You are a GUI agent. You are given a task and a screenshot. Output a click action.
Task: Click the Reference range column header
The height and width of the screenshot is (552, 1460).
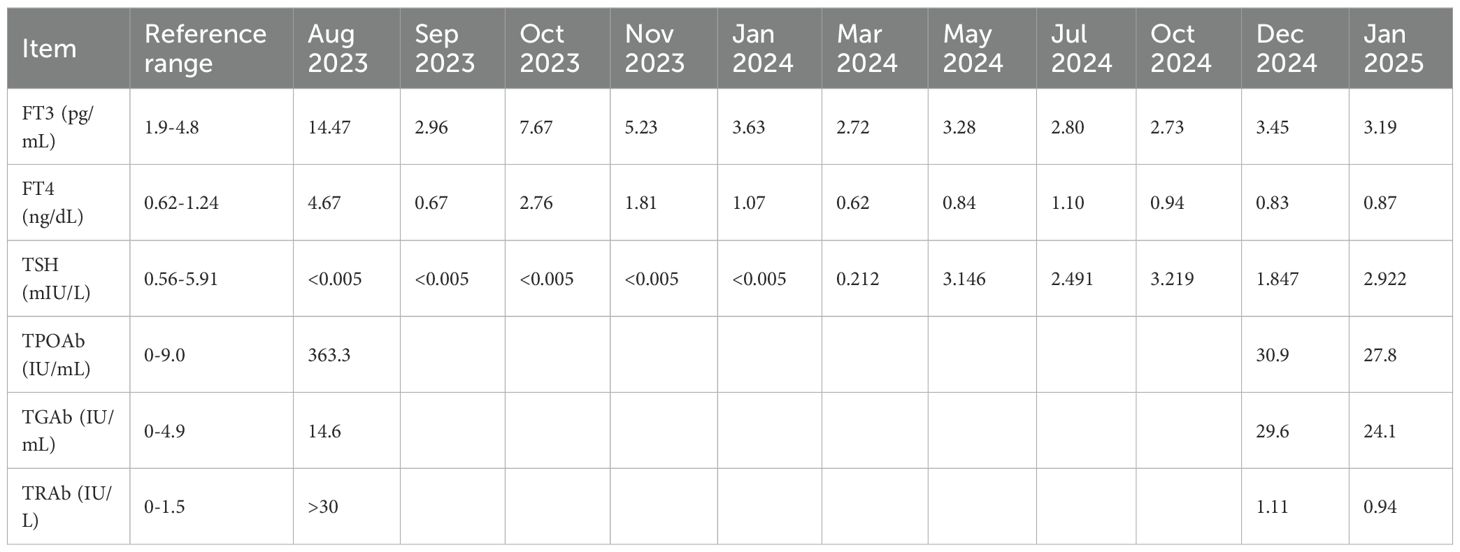[x=205, y=48]
